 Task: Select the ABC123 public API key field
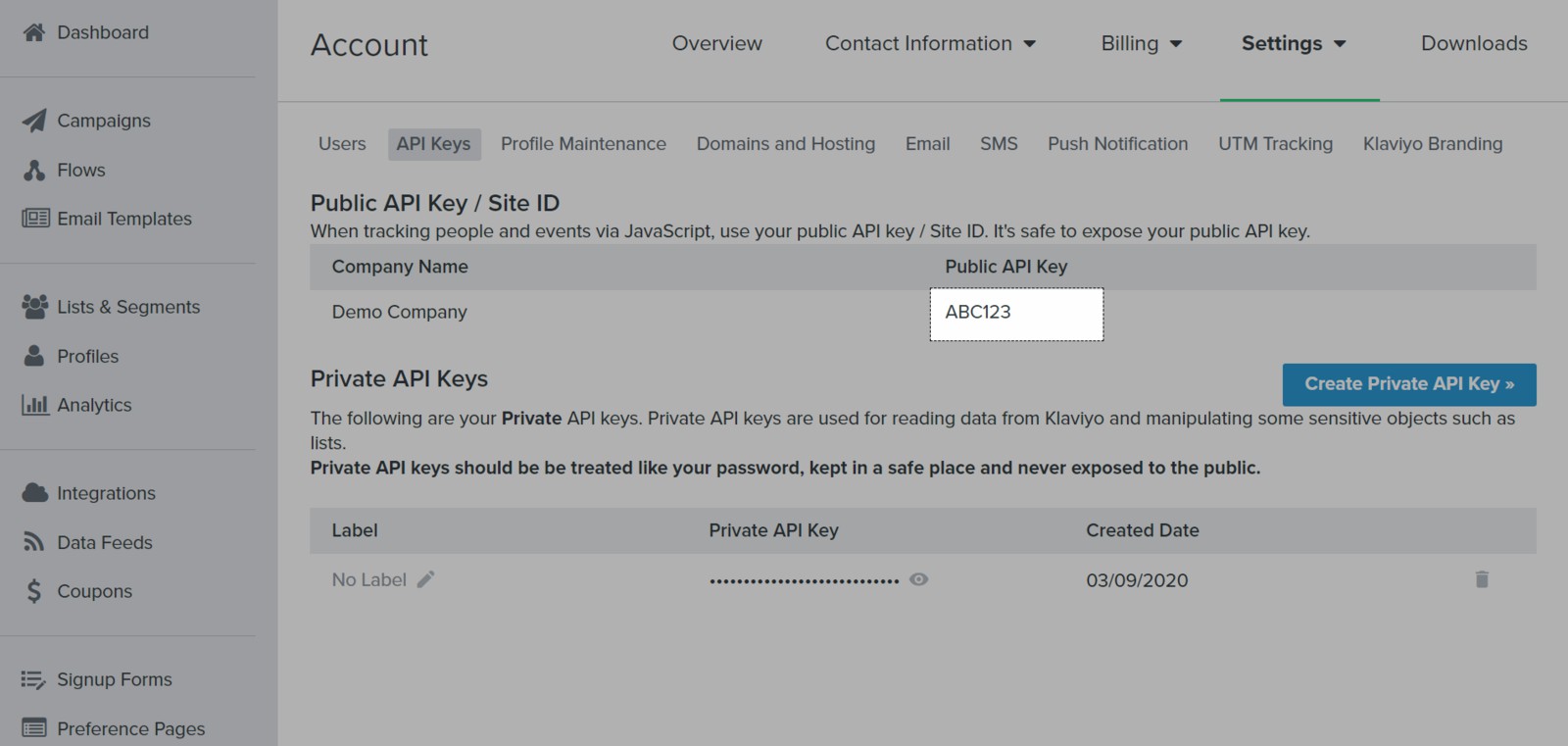click(x=1015, y=314)
